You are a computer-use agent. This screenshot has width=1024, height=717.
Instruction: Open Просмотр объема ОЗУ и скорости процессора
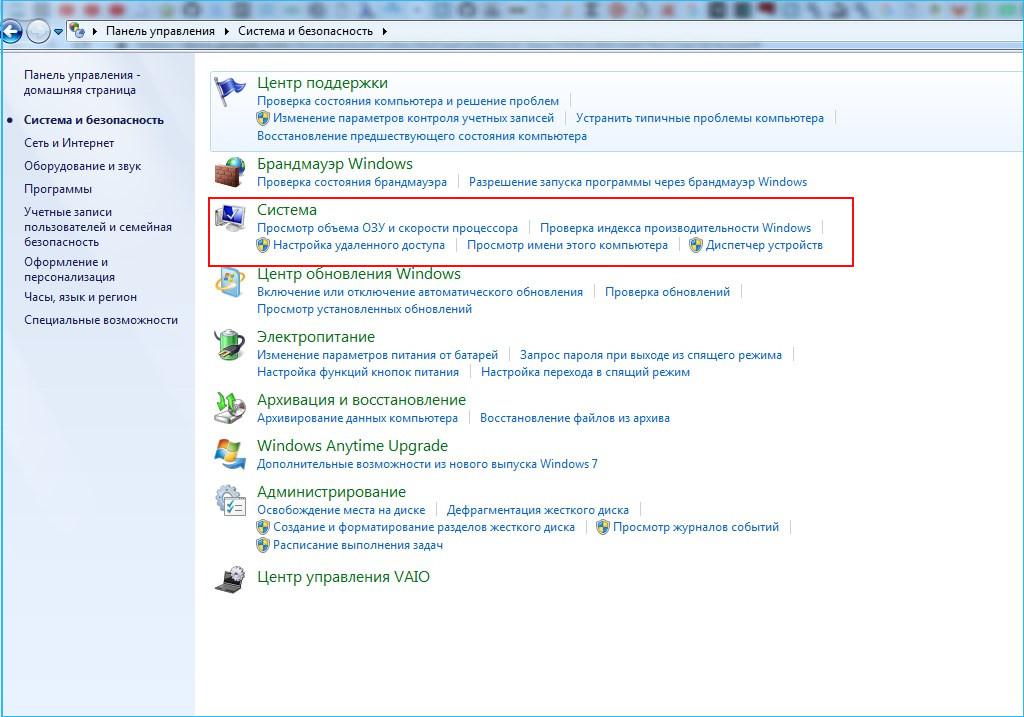[x=387, y=228]
